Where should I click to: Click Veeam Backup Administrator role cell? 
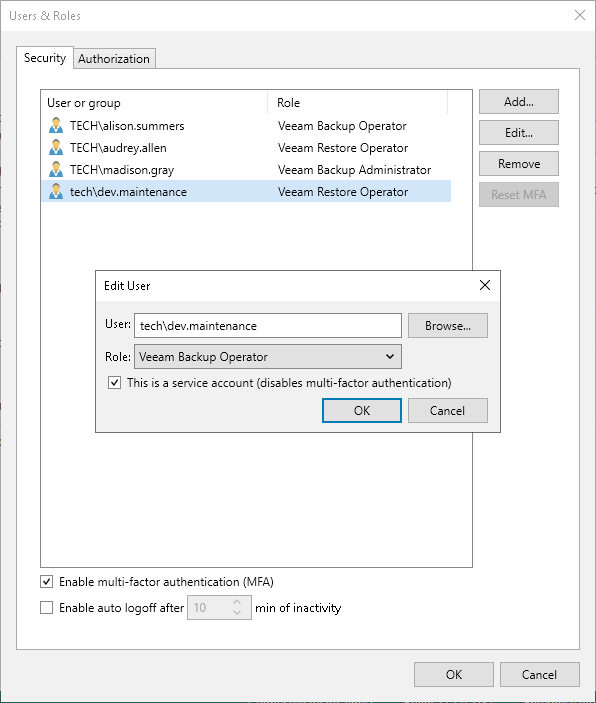354,170
